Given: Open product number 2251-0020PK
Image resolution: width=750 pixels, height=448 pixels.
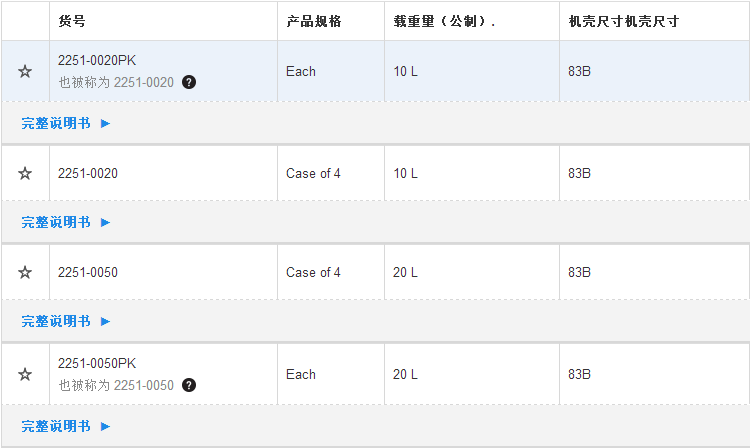Looking at the screenshot, I should click(x=97, y=60).
